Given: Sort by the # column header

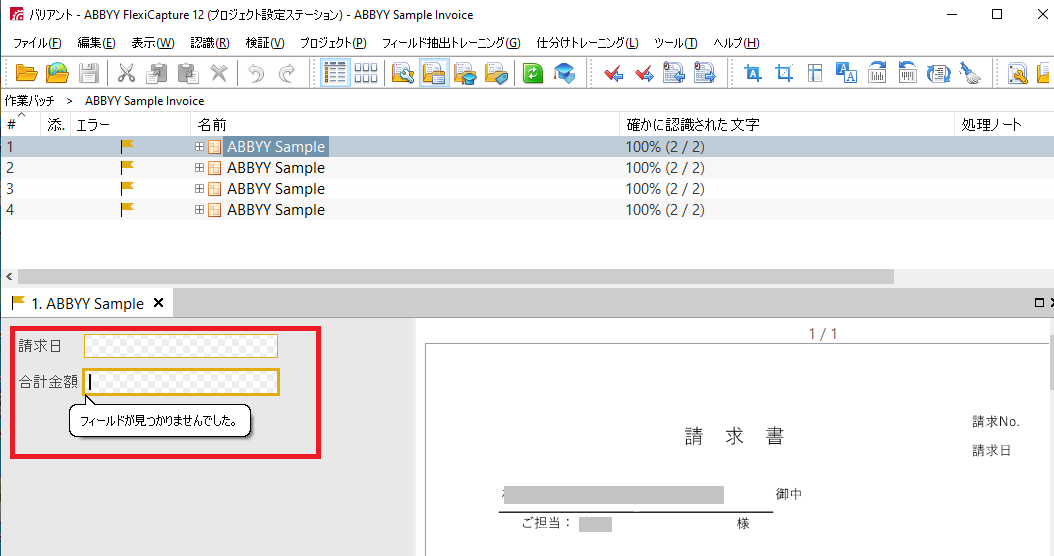Looking at the screenshot, I should (x=20, y=124).
